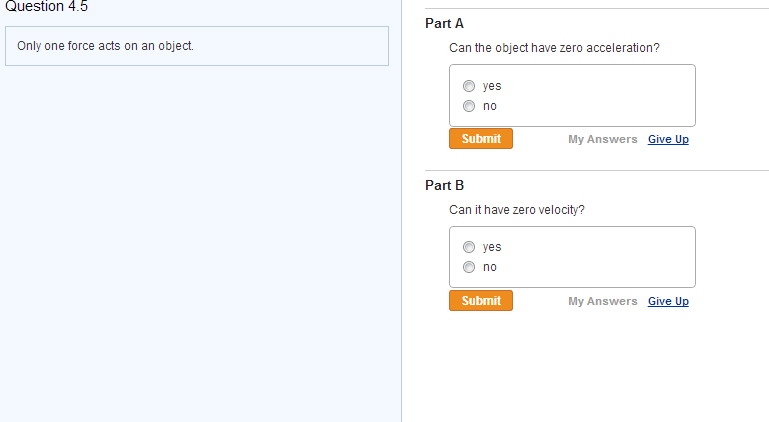
Task: Select the yes radio button in Part A
Action: (x=469, y=86)
